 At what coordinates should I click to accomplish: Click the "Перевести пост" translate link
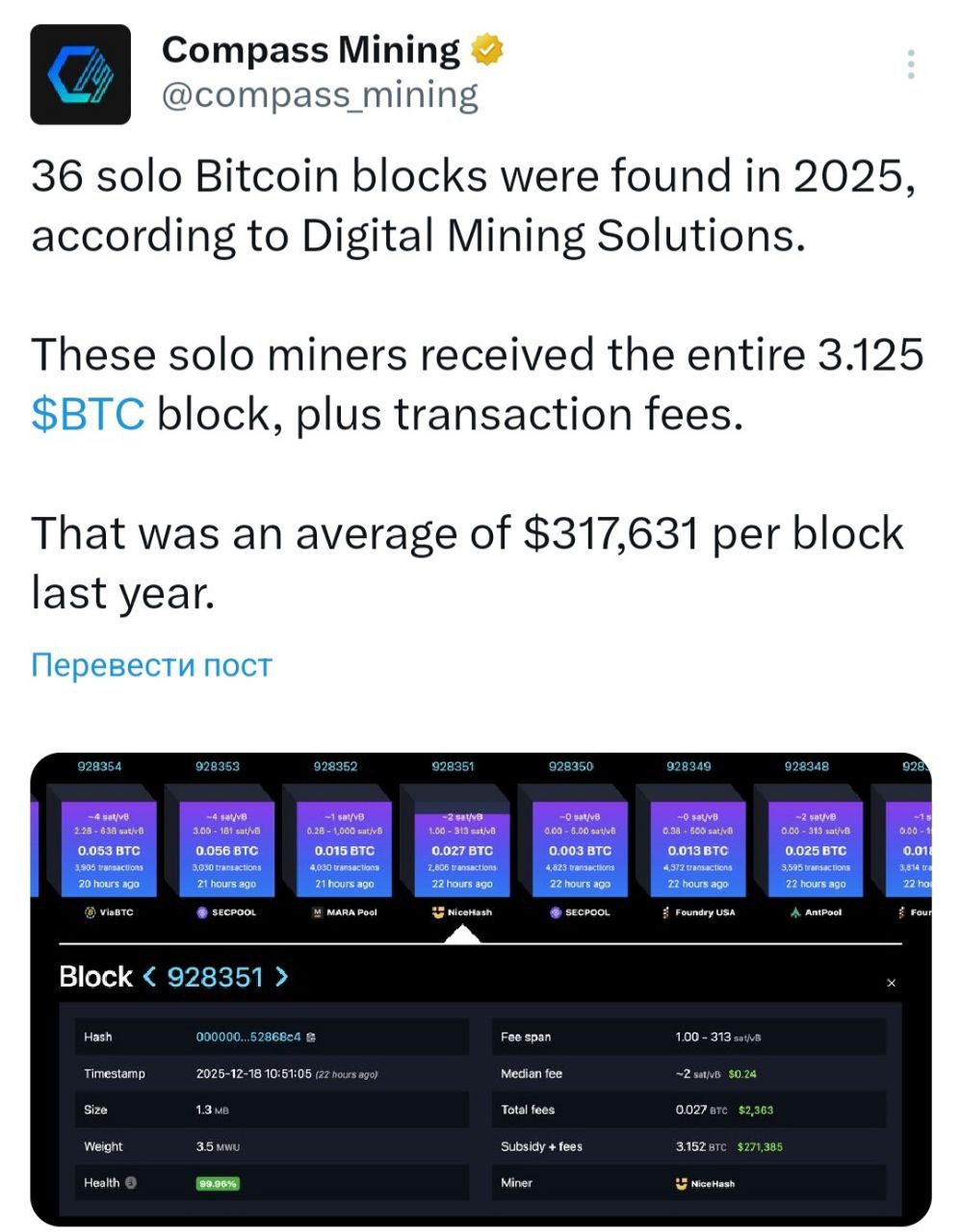151,665
